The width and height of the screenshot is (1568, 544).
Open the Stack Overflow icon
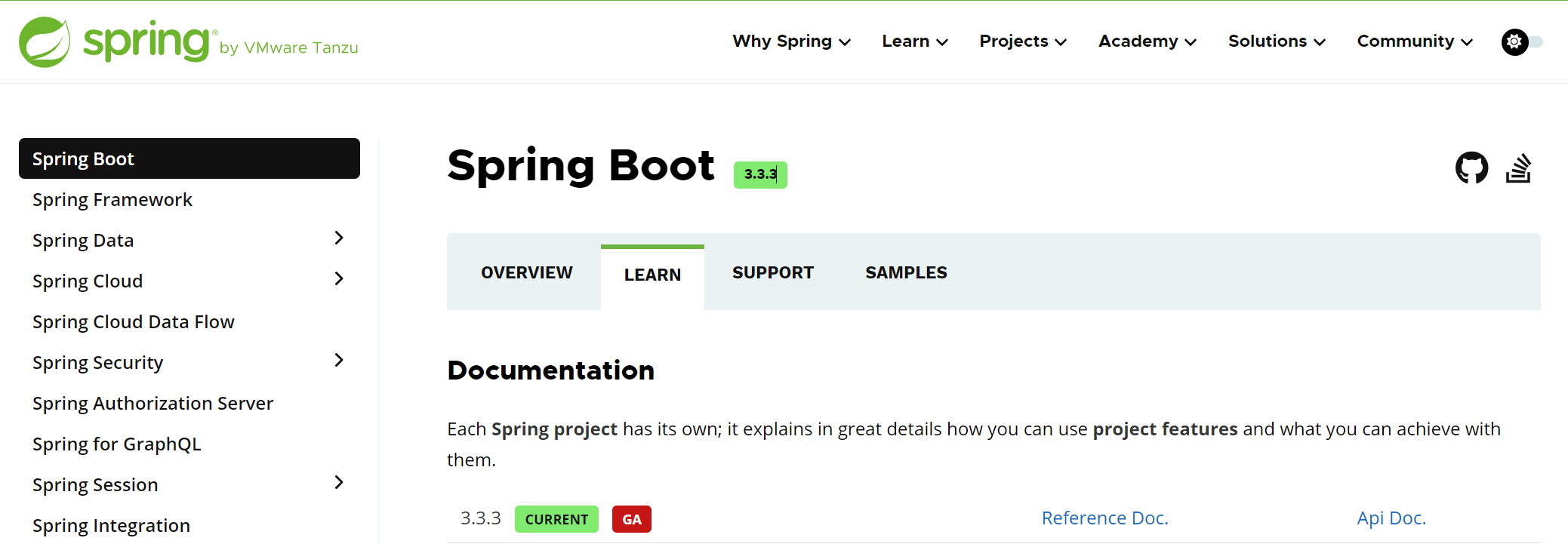[x=1518, y=168]
